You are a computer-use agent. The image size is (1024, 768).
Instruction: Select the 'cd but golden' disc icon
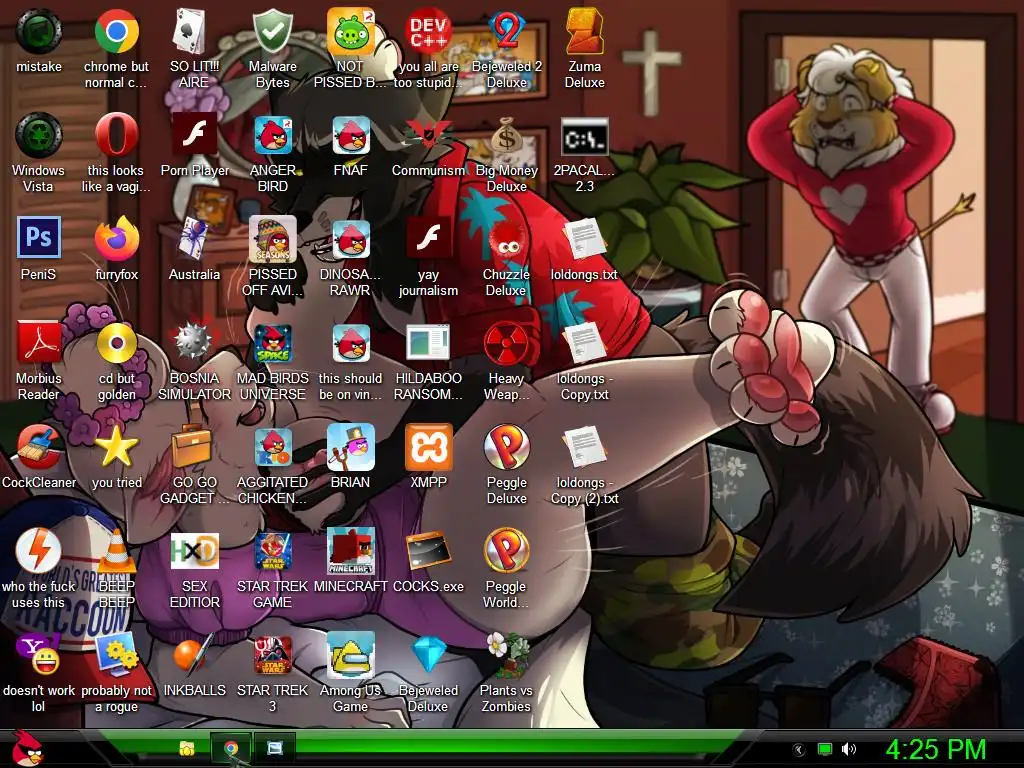click(x=116, y=343)
